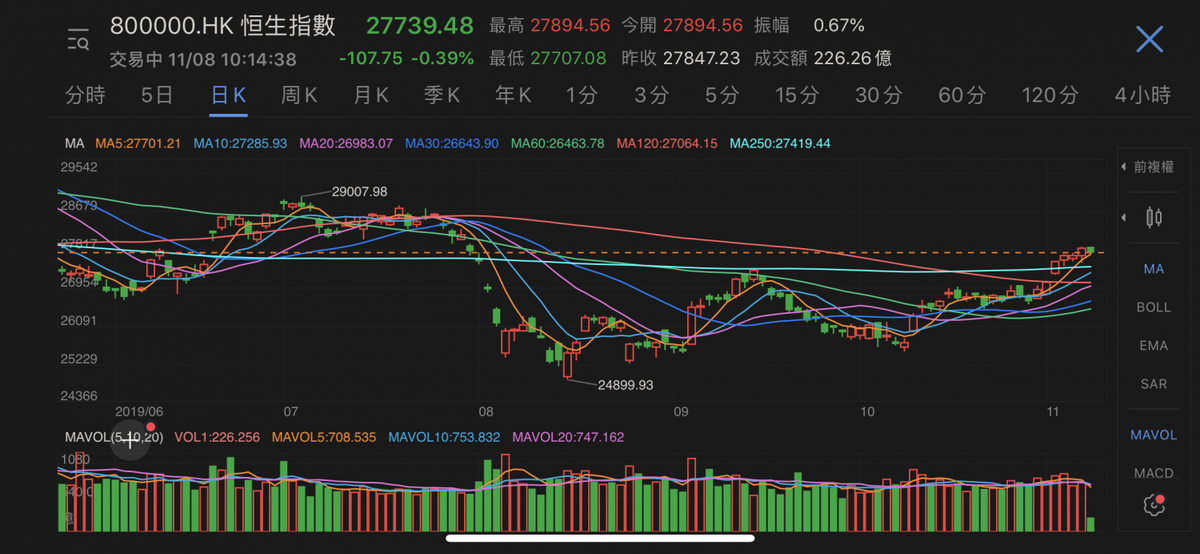Screen dimensions: 1200x554
Task: Open the 4小時 interval tab
Action: pyautogui.click(x=1142, y=96)
